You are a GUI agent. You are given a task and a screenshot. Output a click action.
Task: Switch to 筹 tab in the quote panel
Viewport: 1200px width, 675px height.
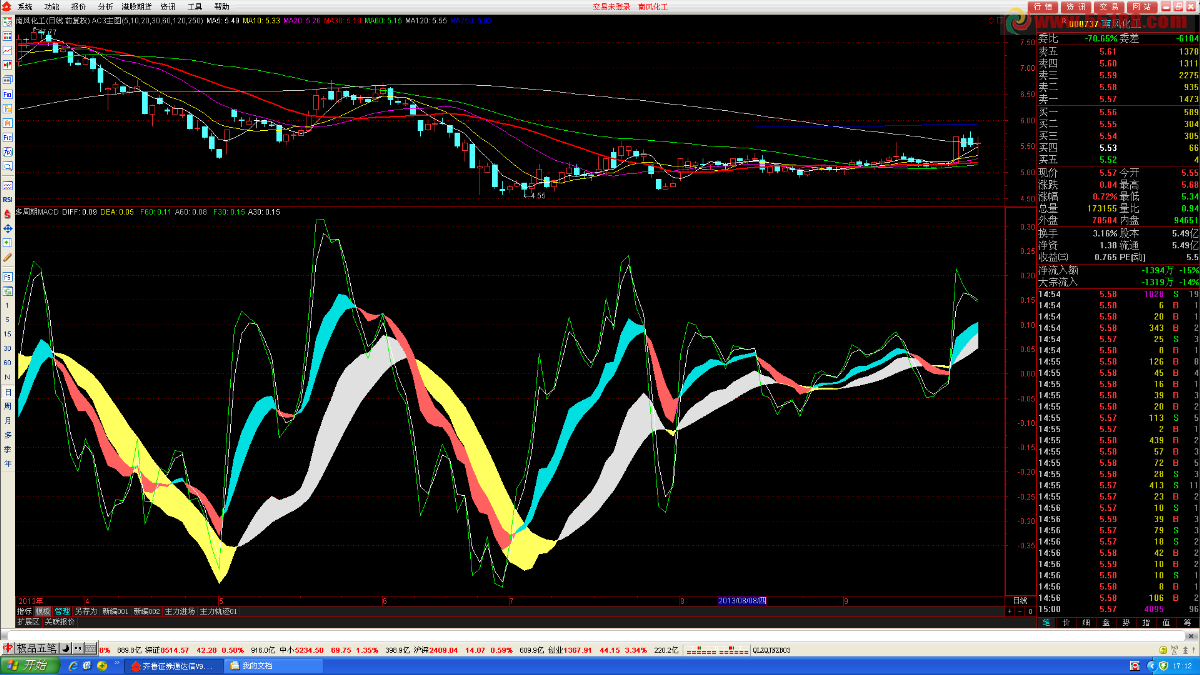pos(1187,622)
